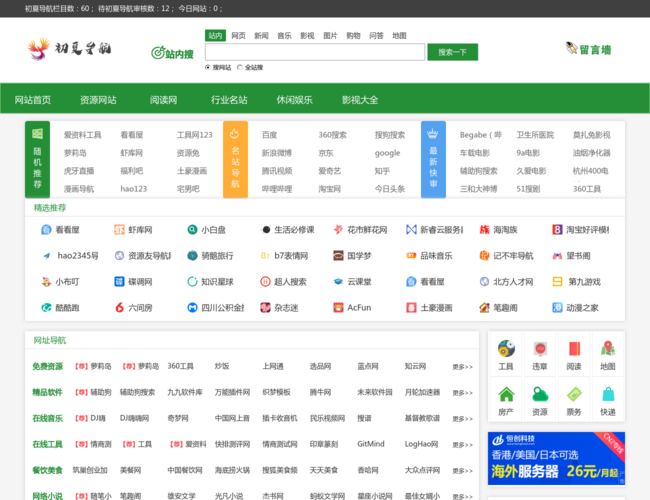This screenshot has width=650, height=500.
Task: Switch to the 音乐 search tab
Action: pos(284,36)
